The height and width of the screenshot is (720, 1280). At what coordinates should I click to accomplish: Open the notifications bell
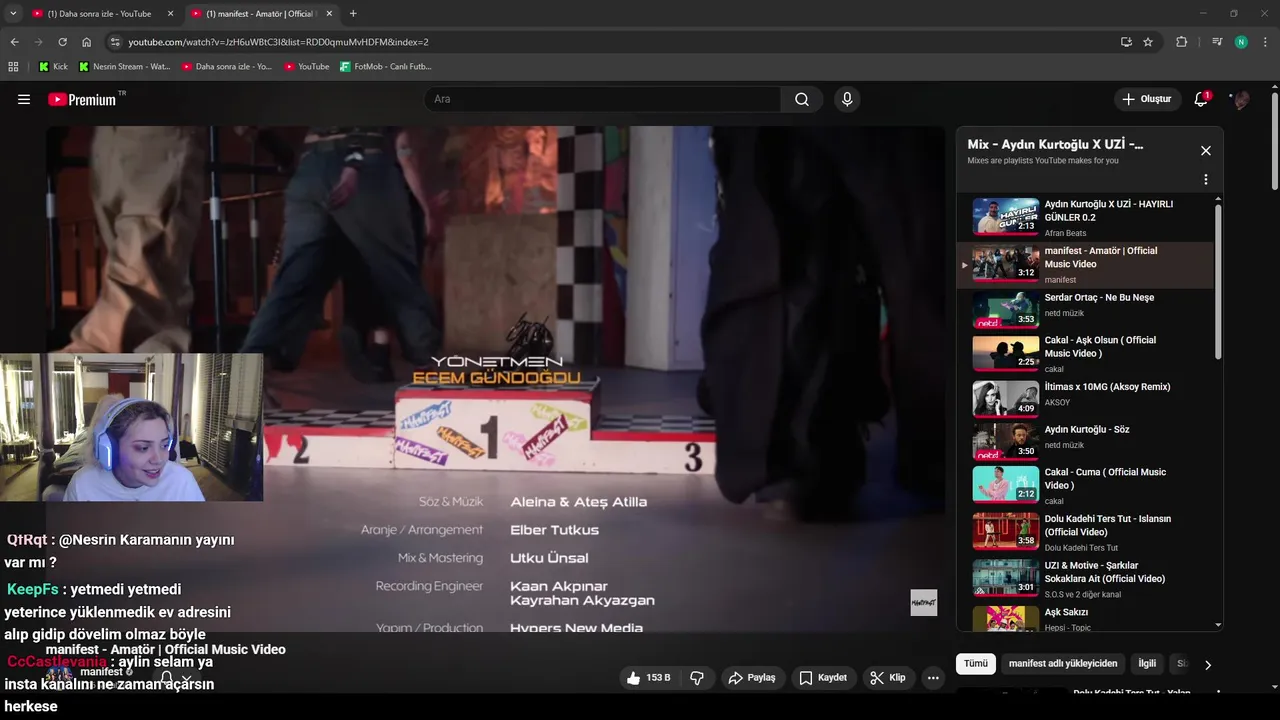point(1201,99)
